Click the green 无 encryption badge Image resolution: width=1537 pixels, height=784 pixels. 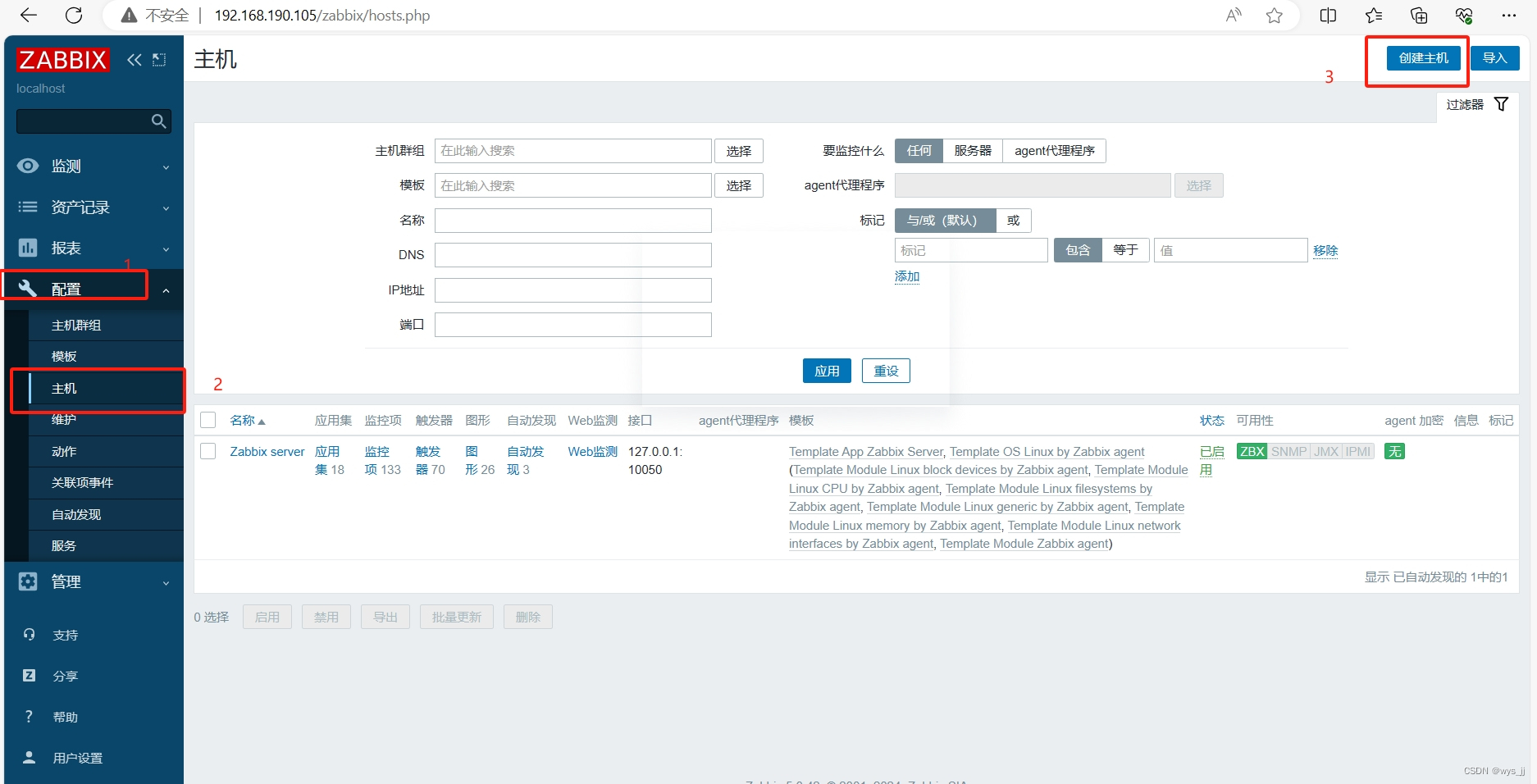pos(1394,452)
